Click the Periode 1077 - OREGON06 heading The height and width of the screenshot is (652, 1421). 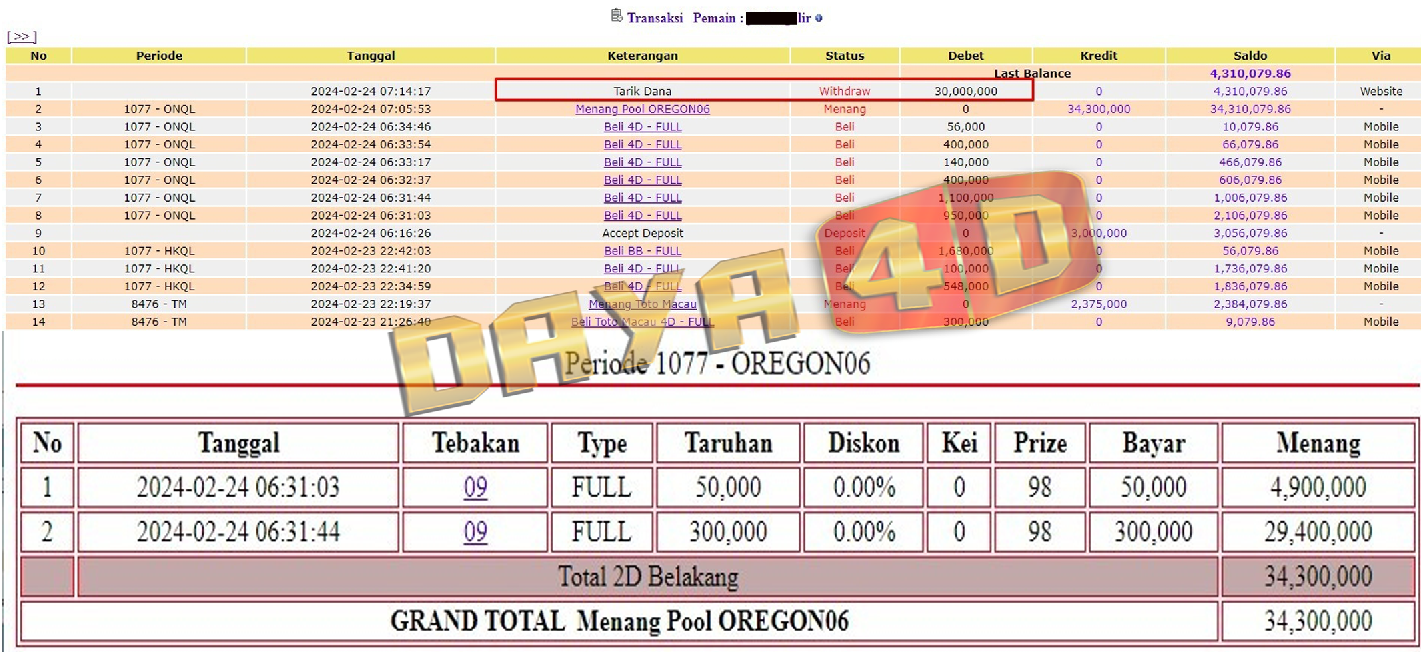tap(717, 363)
